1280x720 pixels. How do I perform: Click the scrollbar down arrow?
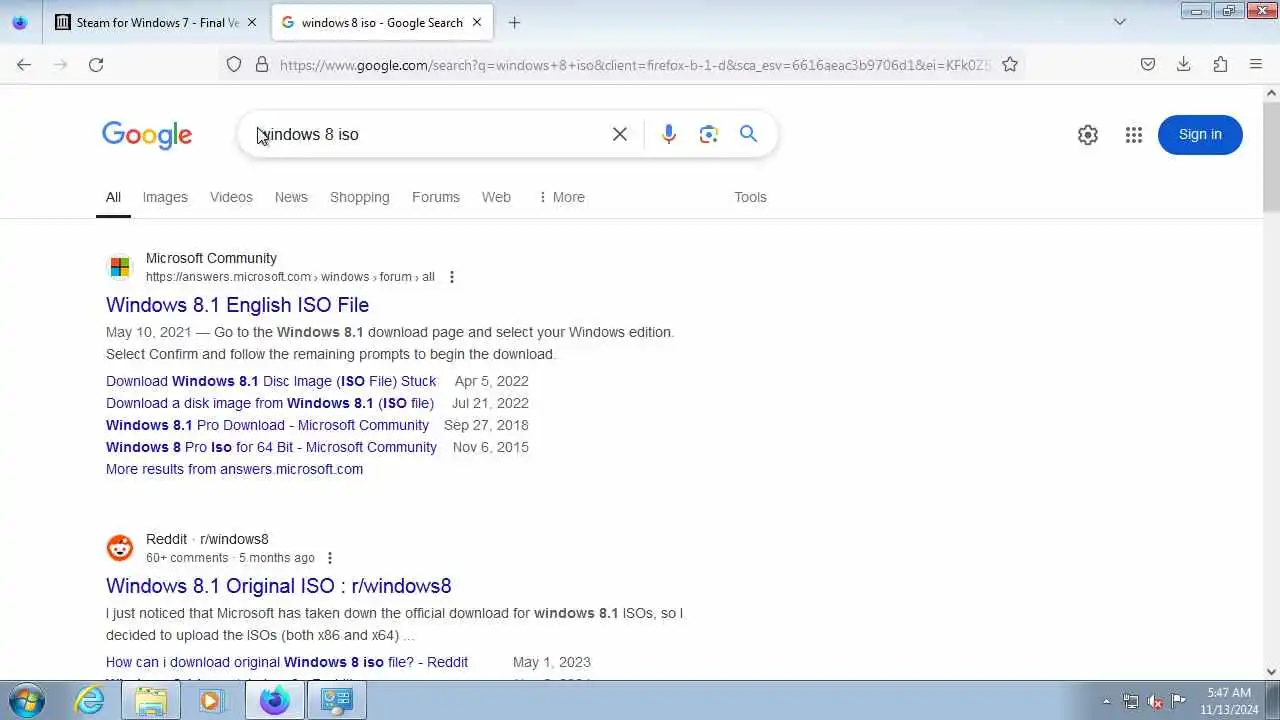pyautogui.click(x=1272, y=672)
